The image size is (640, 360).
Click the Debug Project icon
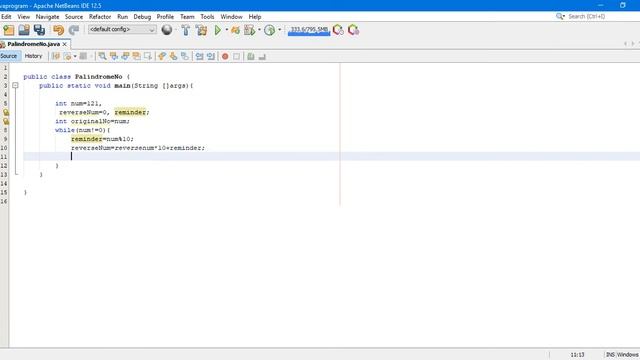tap(236, 30)
